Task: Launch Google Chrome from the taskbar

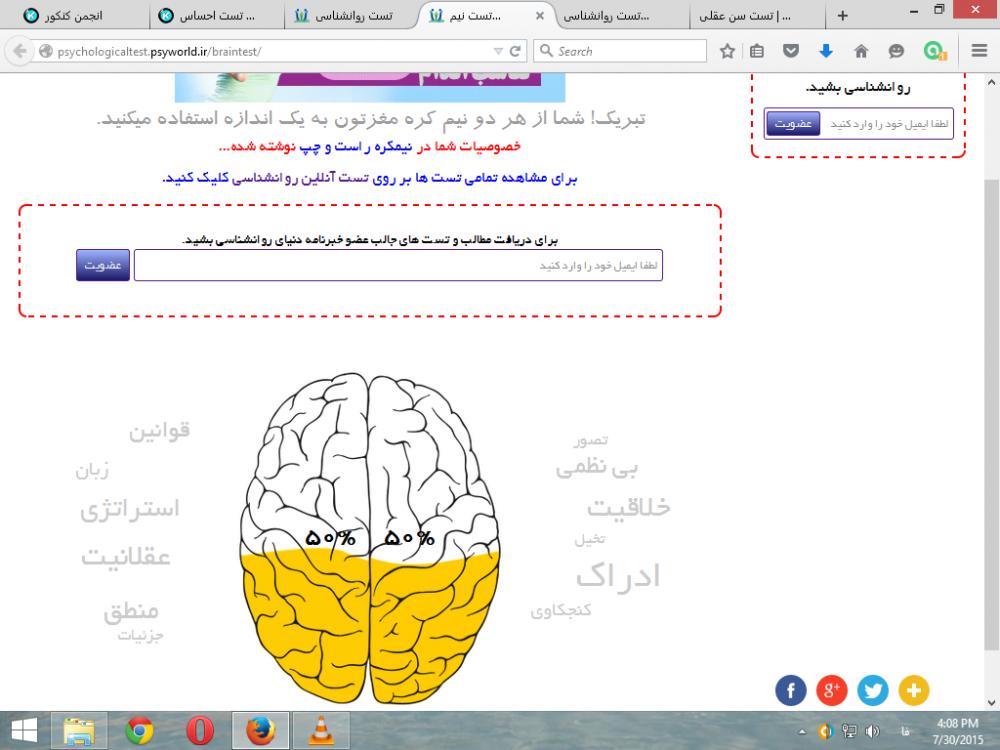Action: click(x=139, y=730)
